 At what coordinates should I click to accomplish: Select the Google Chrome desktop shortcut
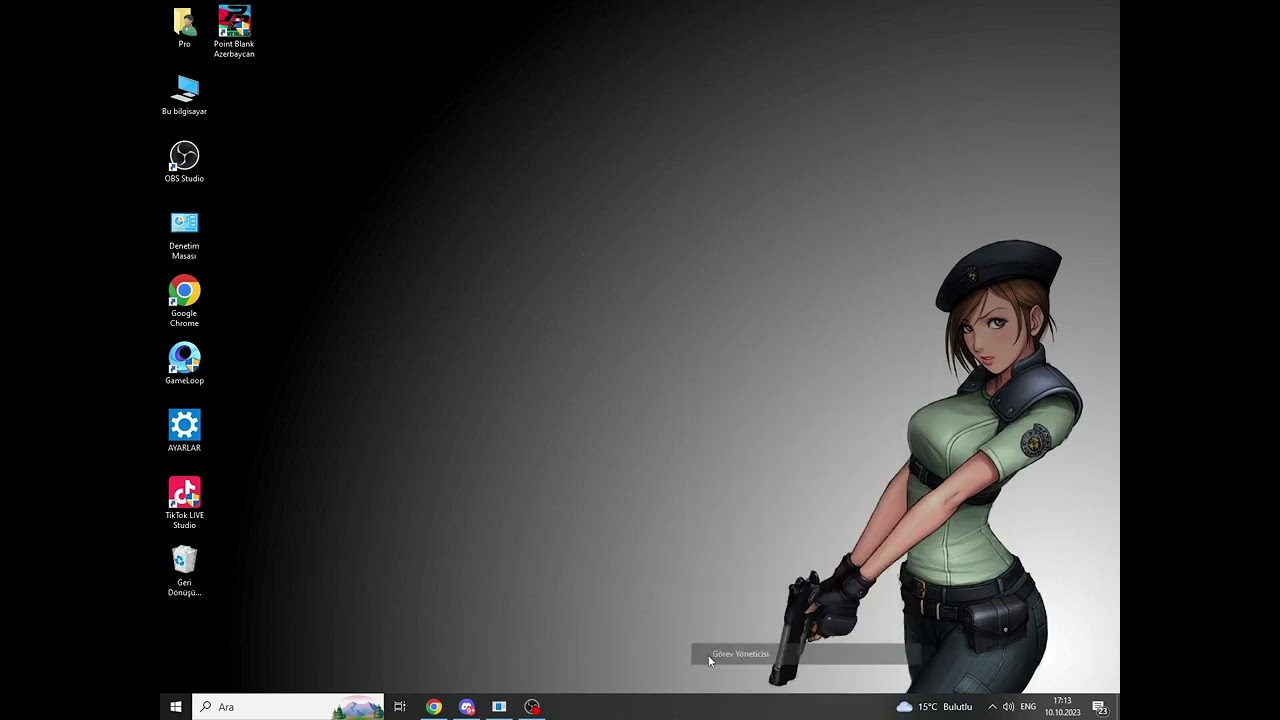(184, 302)
